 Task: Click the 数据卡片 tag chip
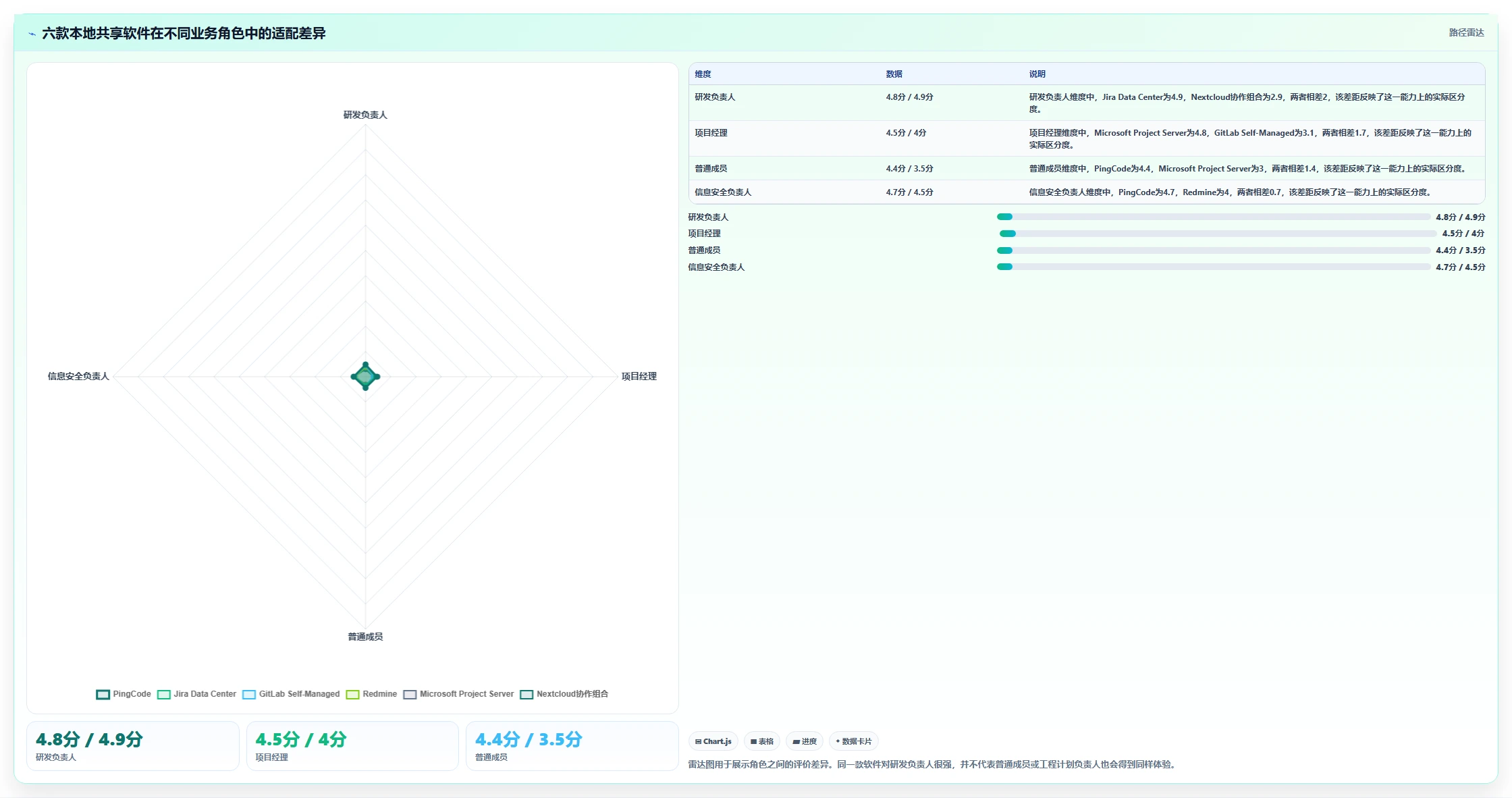click(854, 741)
